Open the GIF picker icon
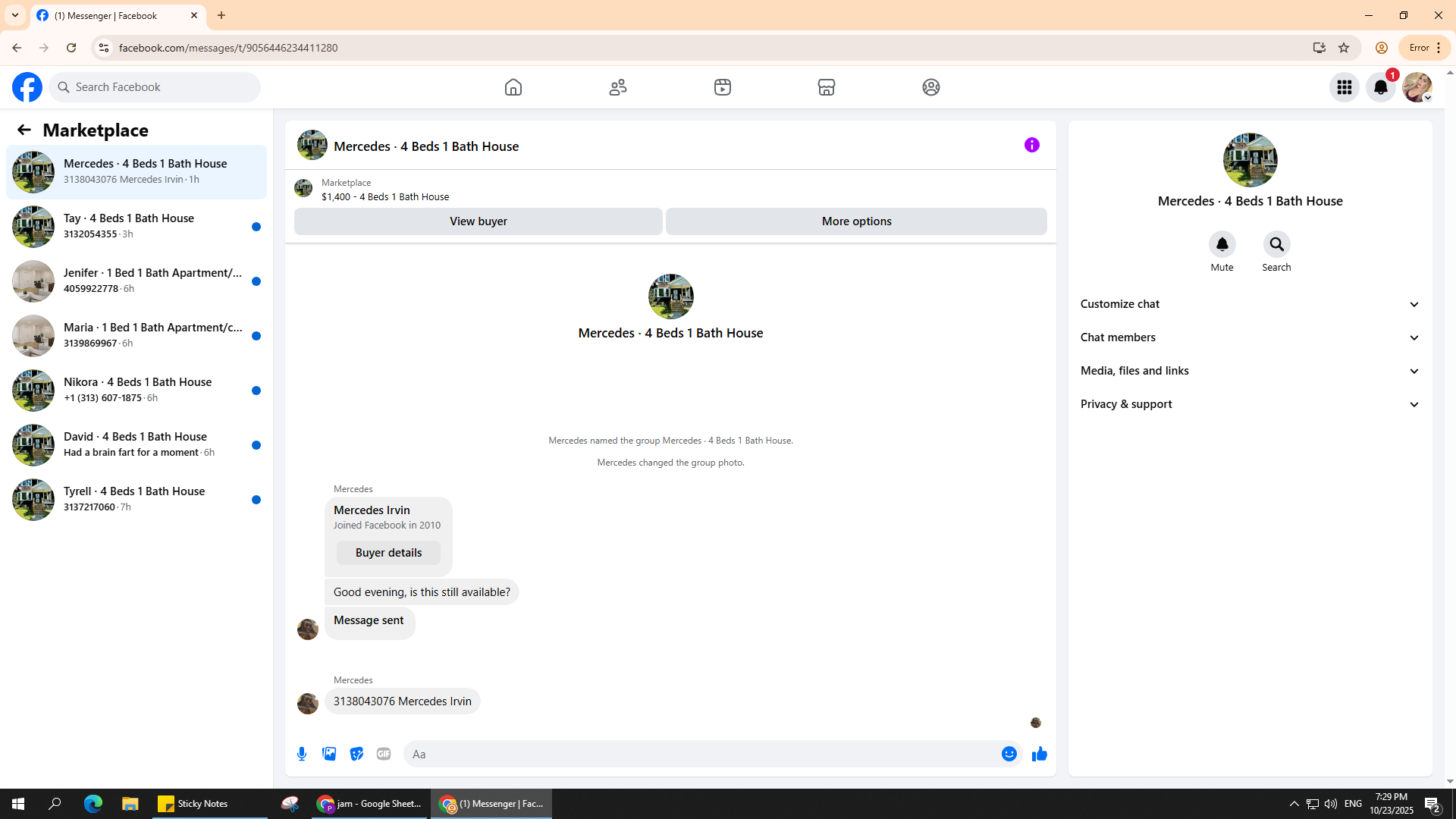 click(x=384, y=754)
